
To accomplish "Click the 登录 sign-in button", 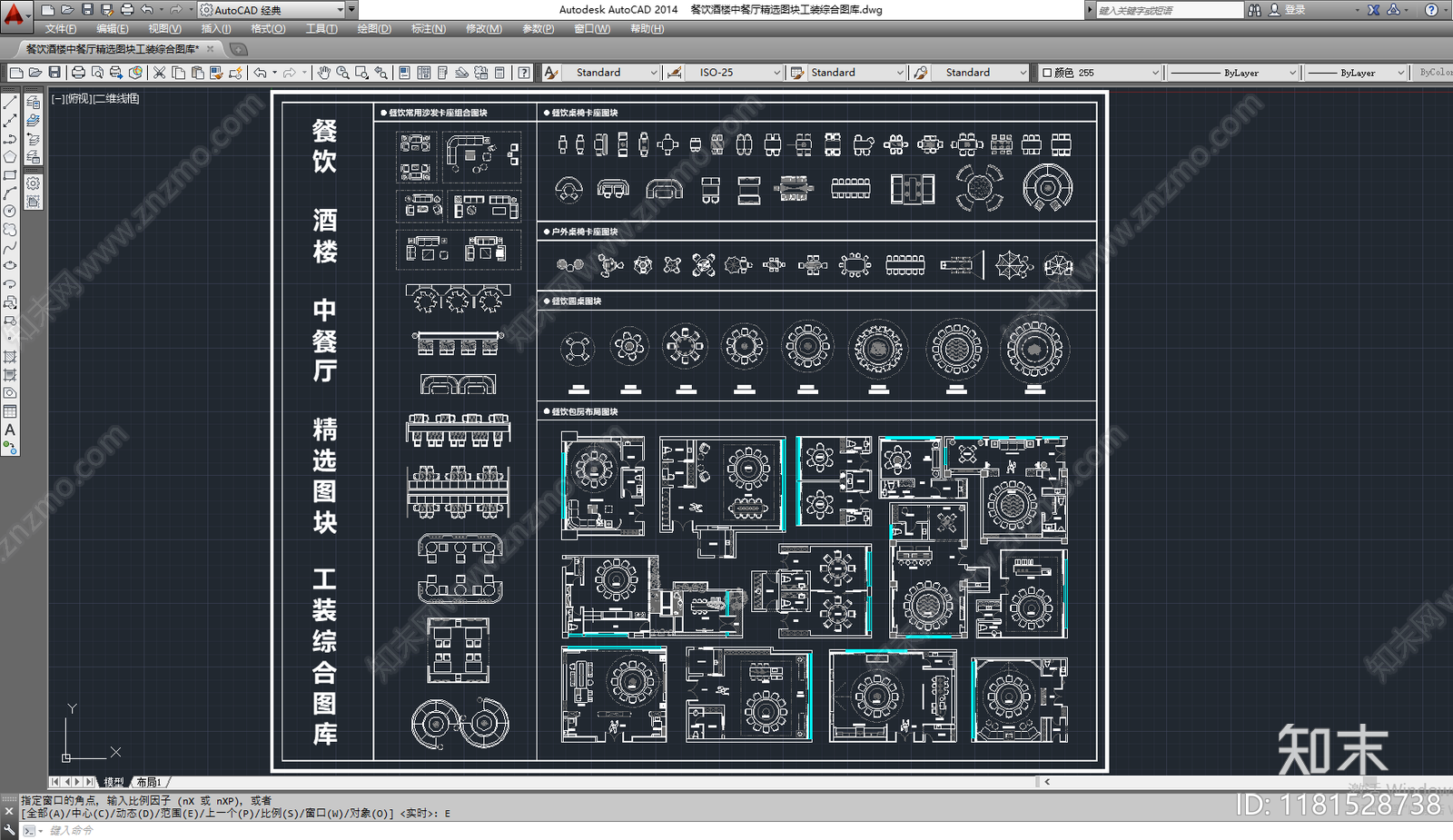I will coord(1288,10).
